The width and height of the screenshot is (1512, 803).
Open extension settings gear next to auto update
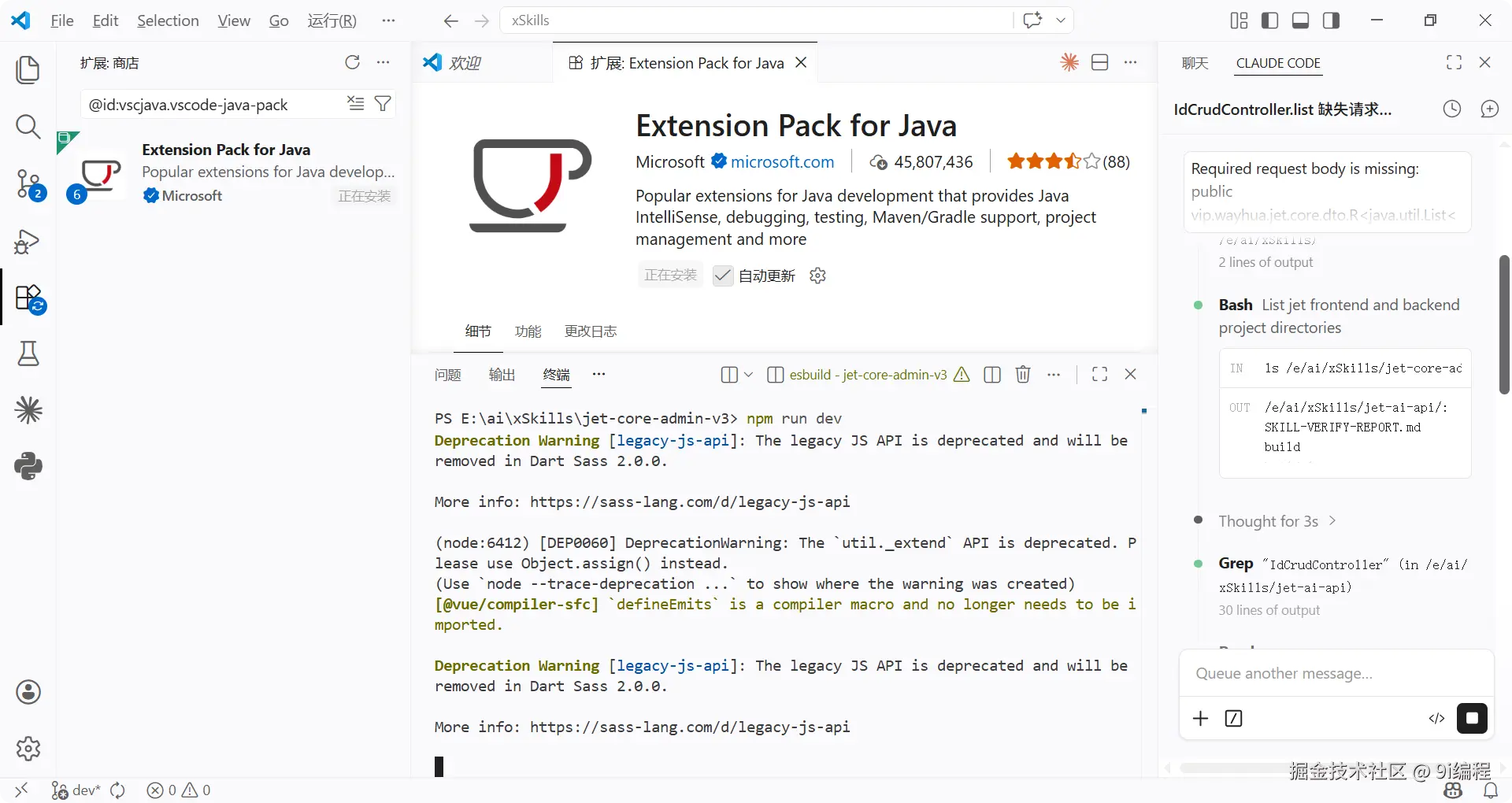[x=817, y=276]
